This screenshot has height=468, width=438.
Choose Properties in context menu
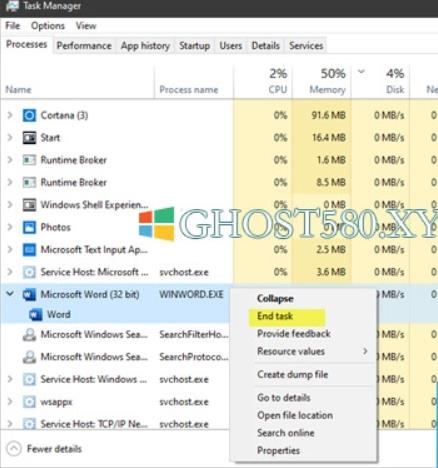278,451
